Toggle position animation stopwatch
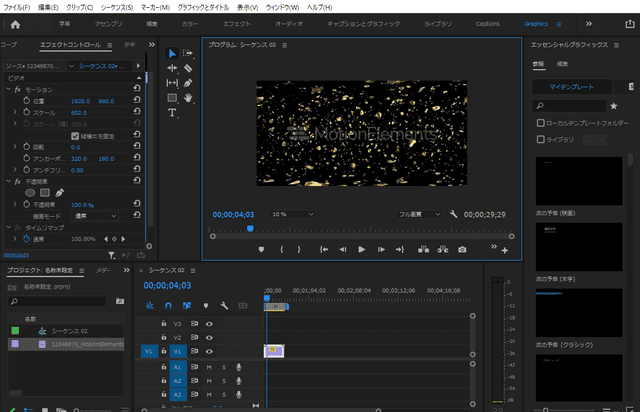Image resolution: width=640 pixels, height=412 pixels. pyautogui.click(x=27, y=100)
